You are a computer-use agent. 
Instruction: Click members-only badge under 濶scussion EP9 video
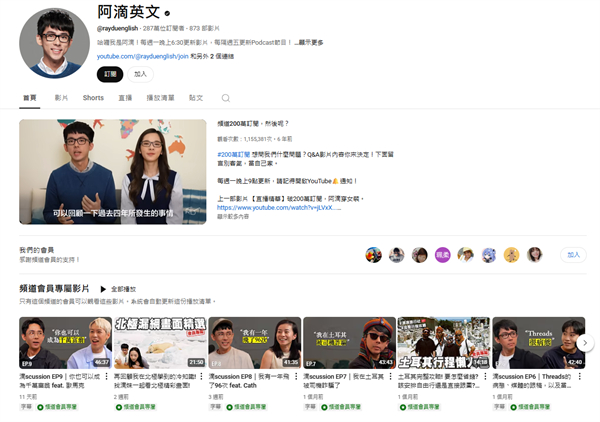[x=57, y=407]
